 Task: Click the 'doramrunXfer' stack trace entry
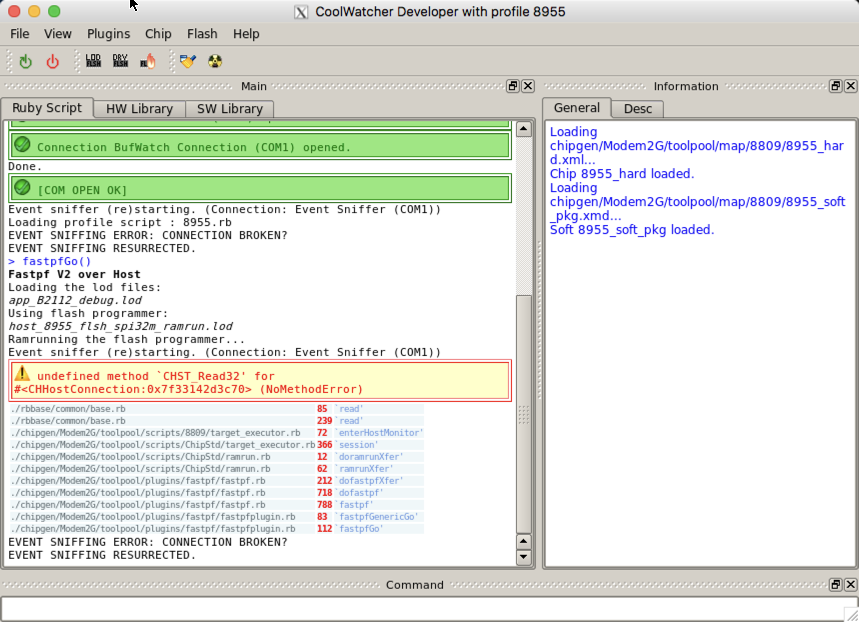pos(369,457)
